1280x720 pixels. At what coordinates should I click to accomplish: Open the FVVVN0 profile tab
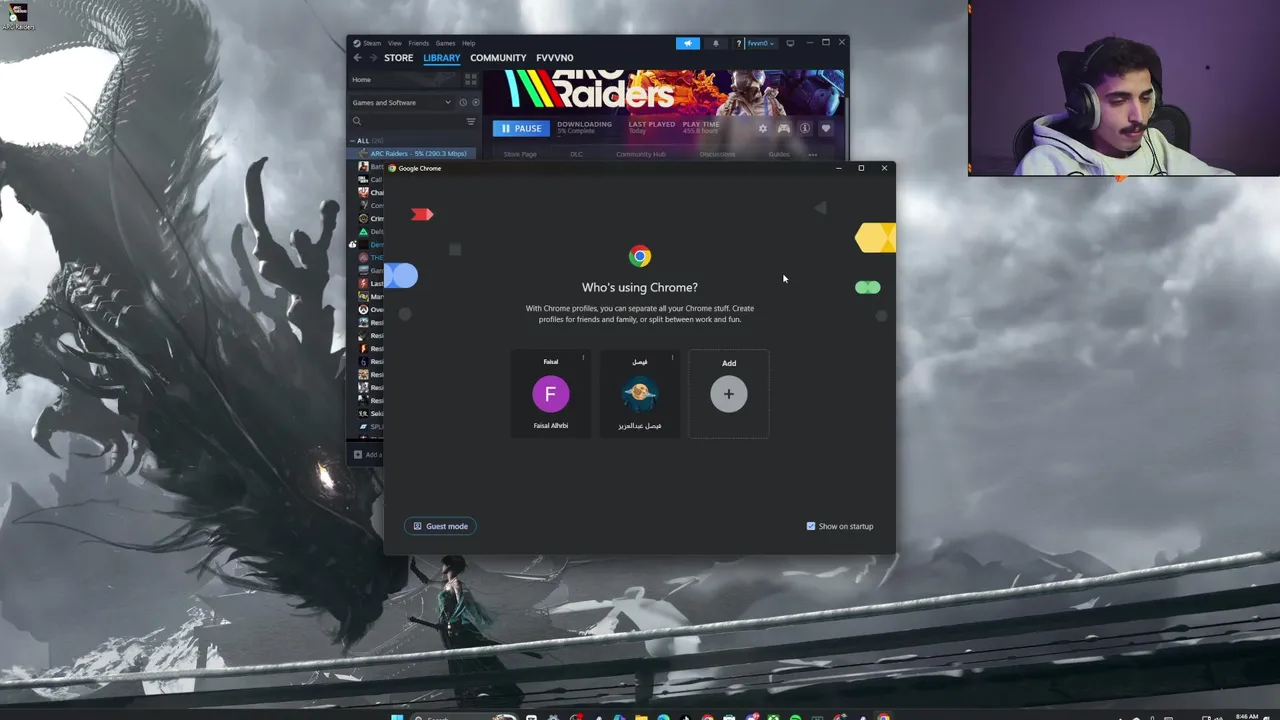pyautogui.click(x=555, y=58)
